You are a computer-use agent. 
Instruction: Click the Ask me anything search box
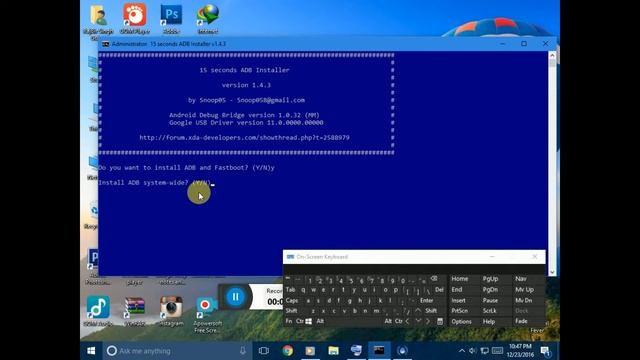coord(176,351)
